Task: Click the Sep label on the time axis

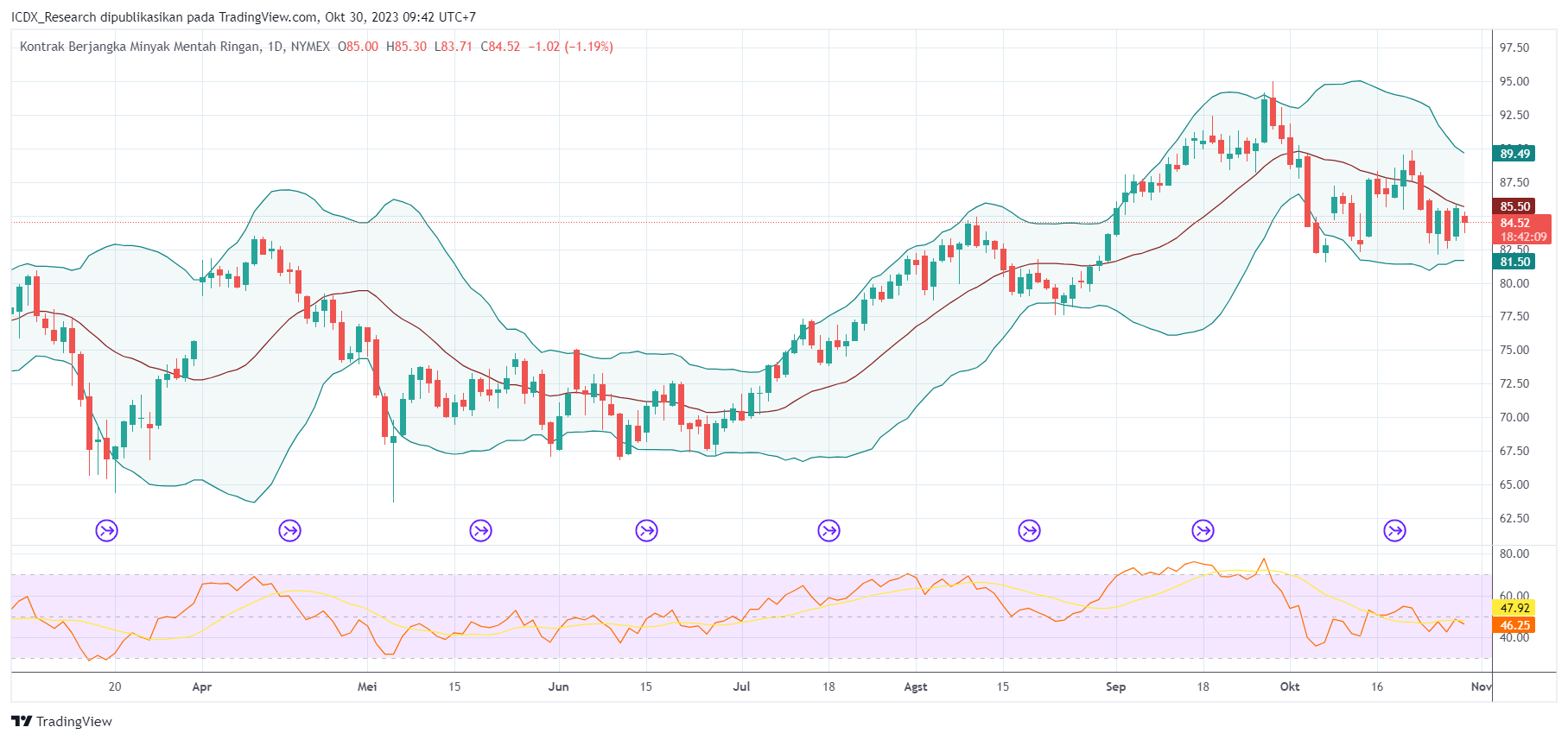Action: [x=1116, y=686]
